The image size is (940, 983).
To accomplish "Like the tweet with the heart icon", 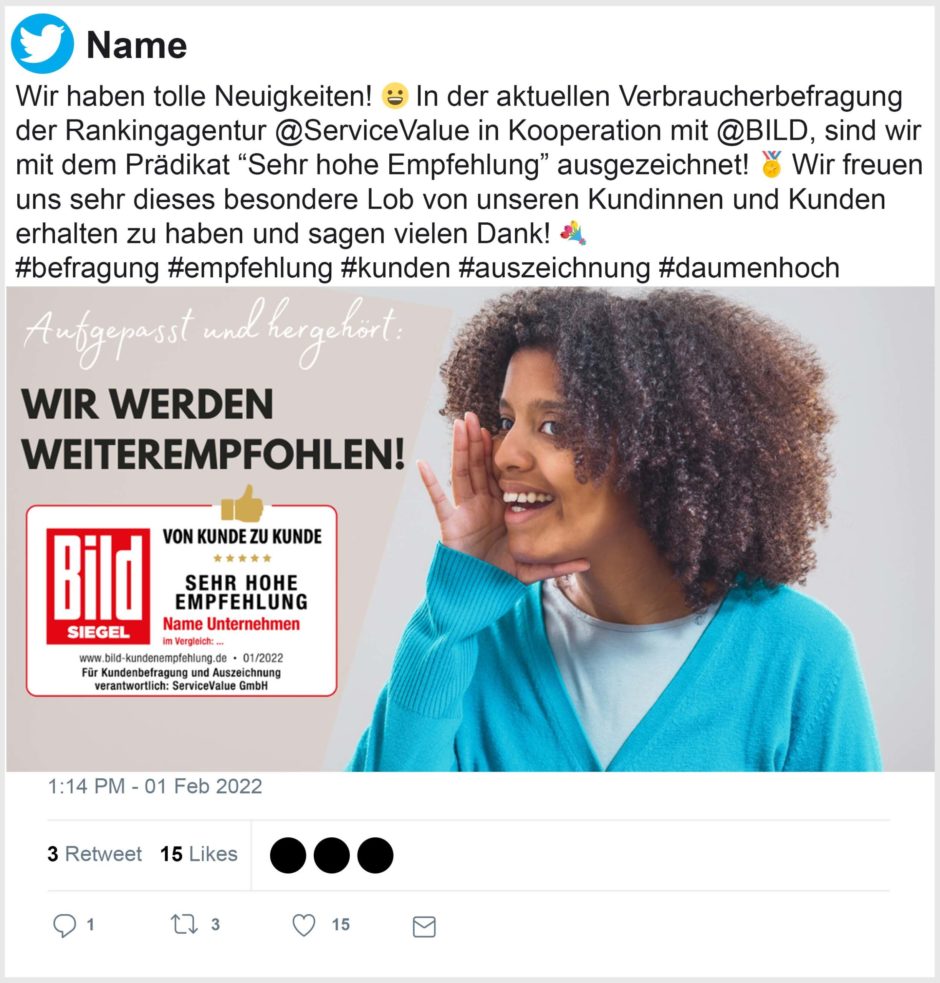I will coord(304,925).
